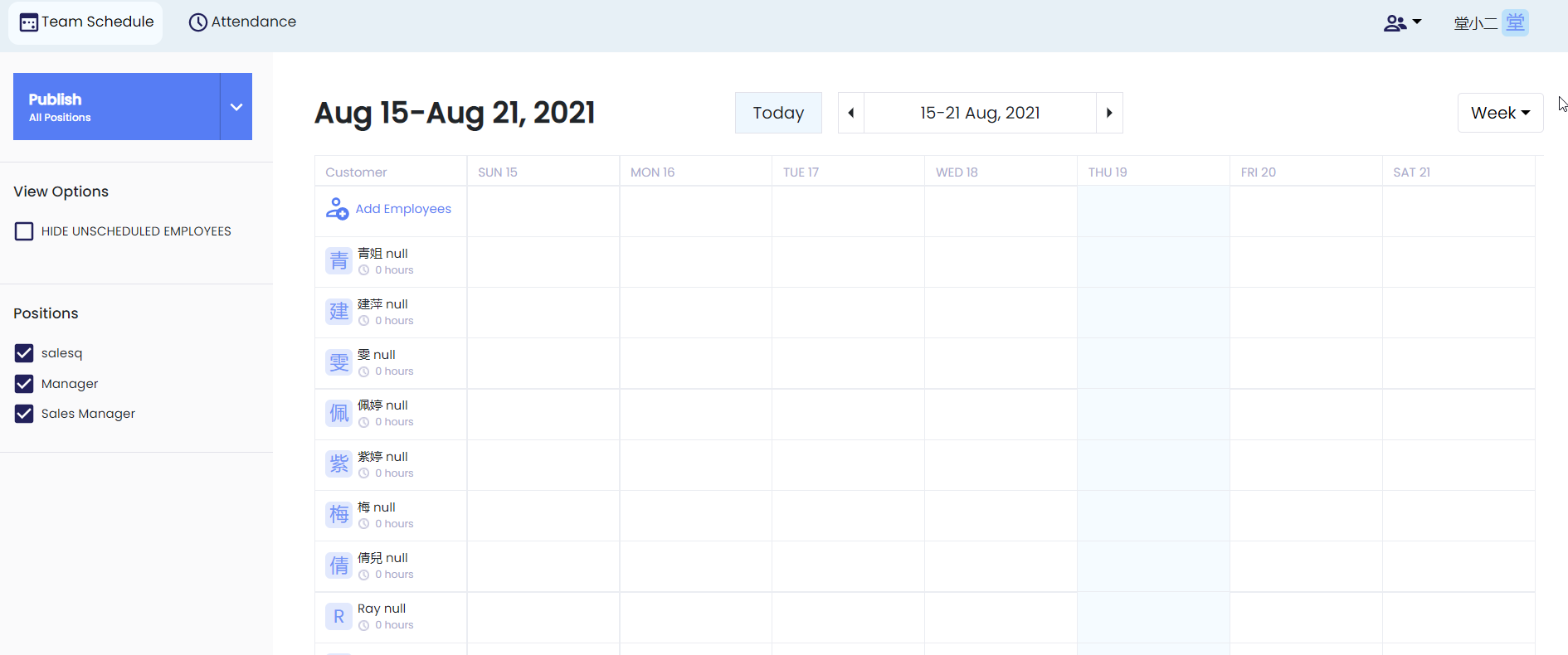
Task: Click the calendar icon beside Team Schedule
Action: pyautogui.click(x=29, y=22)
